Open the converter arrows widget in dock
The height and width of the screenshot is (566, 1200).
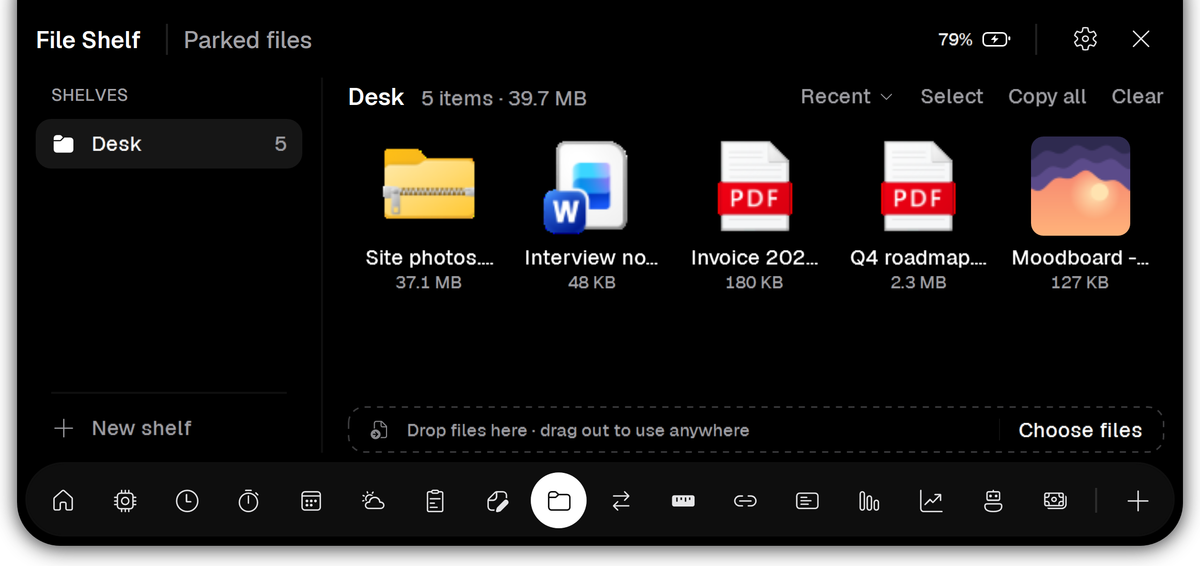[x=621, y=501]
